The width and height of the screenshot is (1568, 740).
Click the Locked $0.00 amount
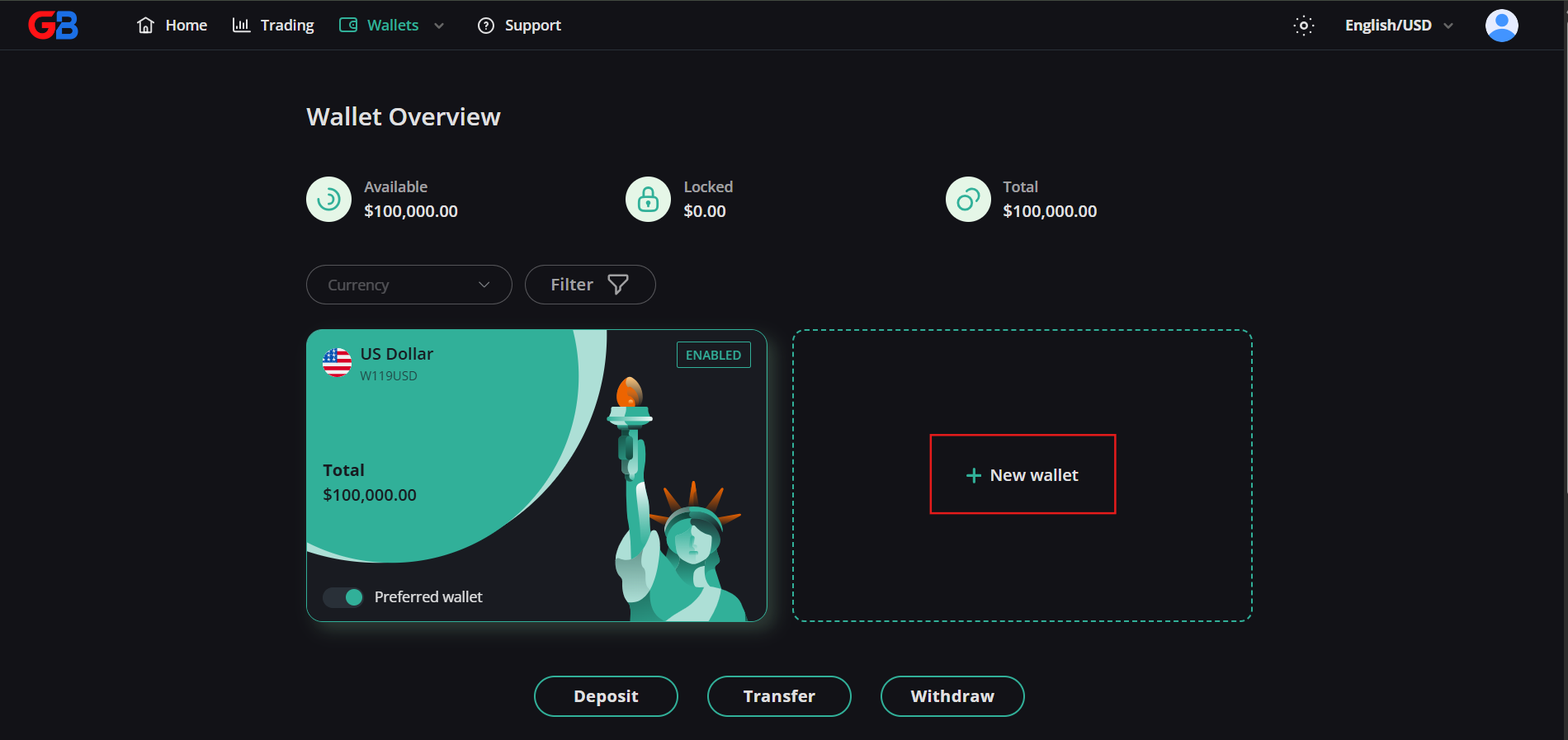[705, 211]
